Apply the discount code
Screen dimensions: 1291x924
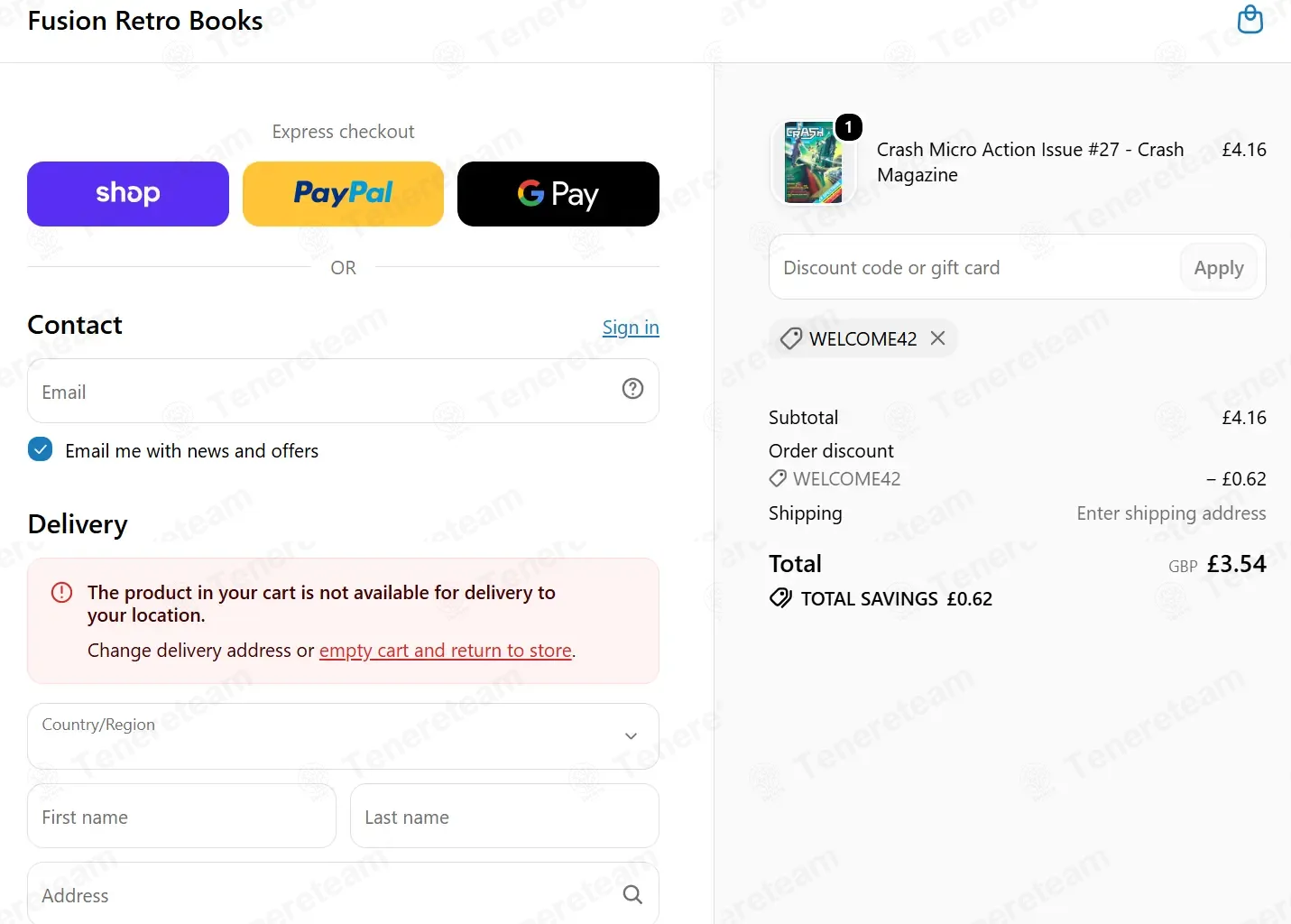point(1219,267)
